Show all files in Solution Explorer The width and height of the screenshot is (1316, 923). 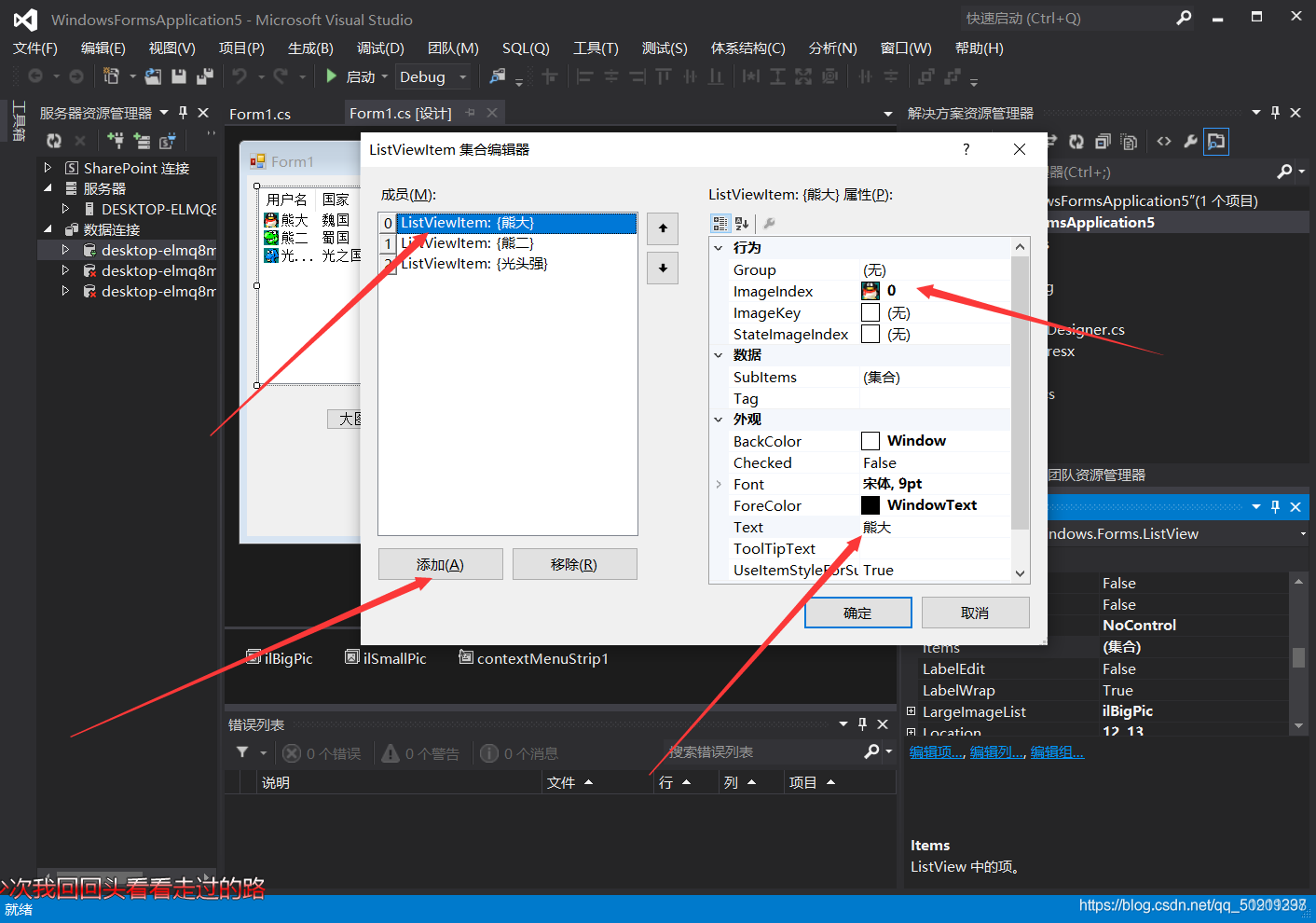point(1129,142)
